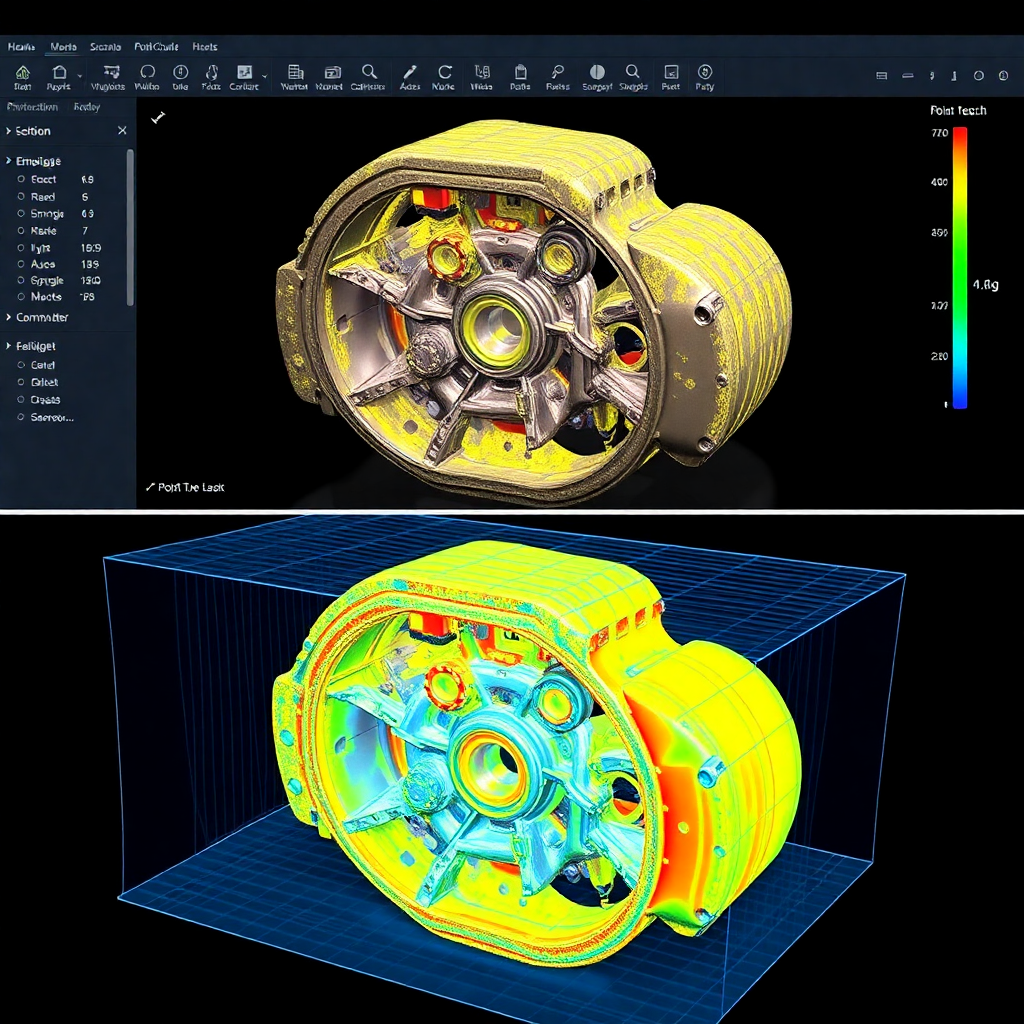
Task: Open the Sampayt half-circle tool
Action: click(x=596, y=72)
